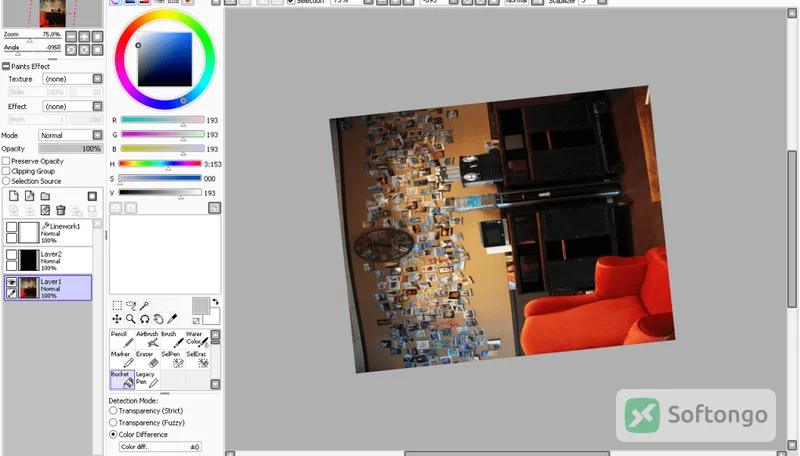
Task: Open the Texture dropdown
Action: click(x=97, y=79)
